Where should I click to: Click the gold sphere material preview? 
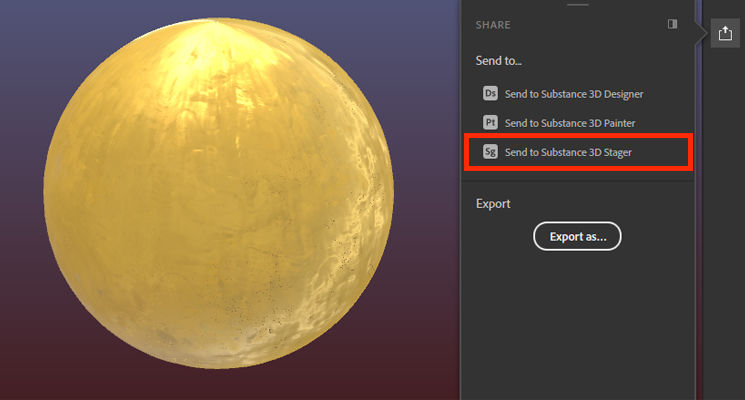[x=219, y=193]
